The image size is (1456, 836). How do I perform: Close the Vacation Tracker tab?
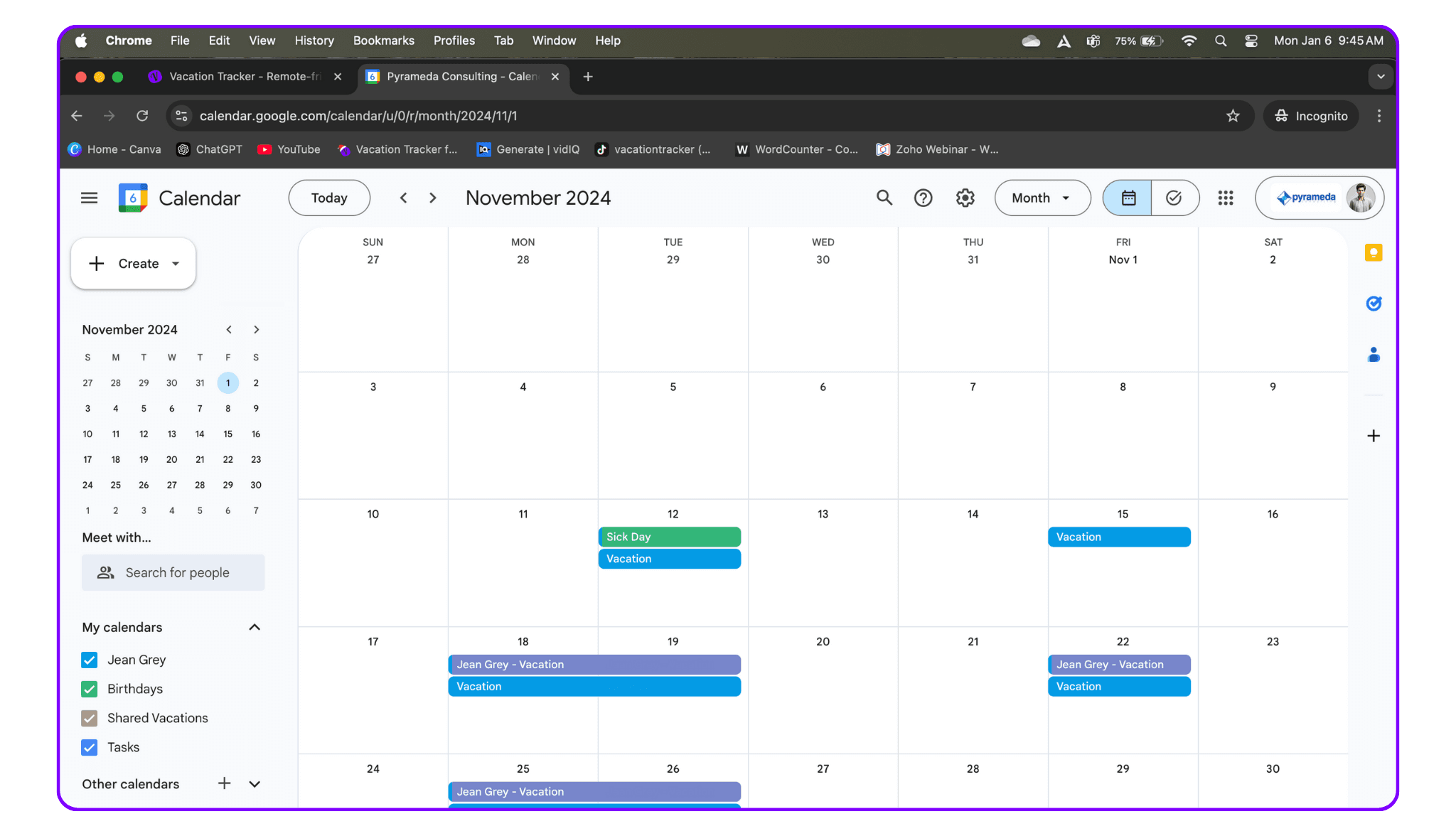(x=338, y=77)
